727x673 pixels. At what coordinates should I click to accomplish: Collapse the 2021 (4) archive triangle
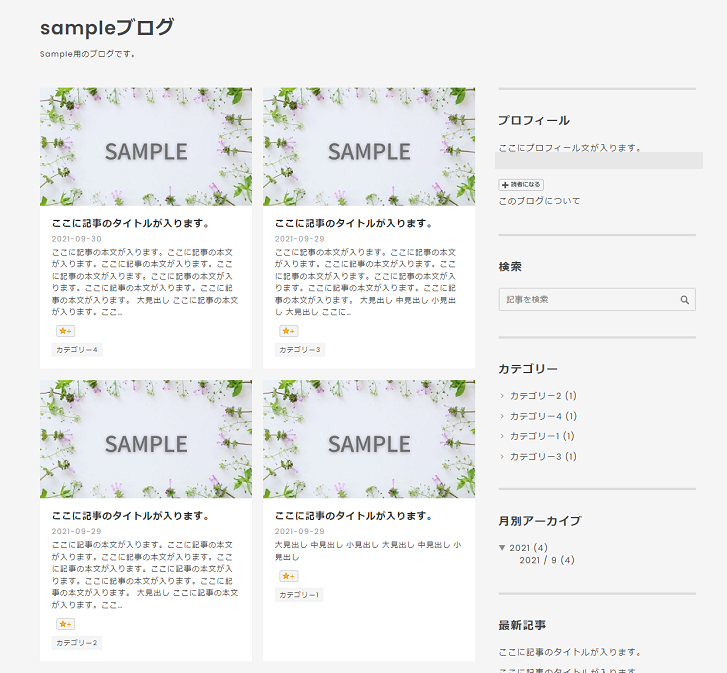pyautogui.click(x=502, y=547)
